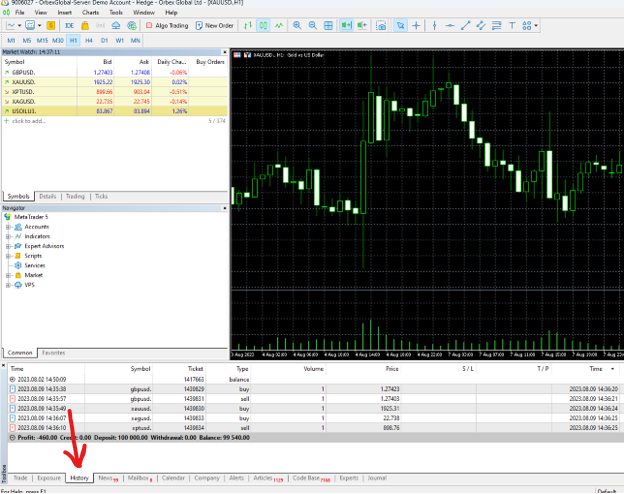Image resolution: width=626 pixels, height=494 pixels.
Task: Open the File menu
Action: pyautogui.click(x=20, y=12)
